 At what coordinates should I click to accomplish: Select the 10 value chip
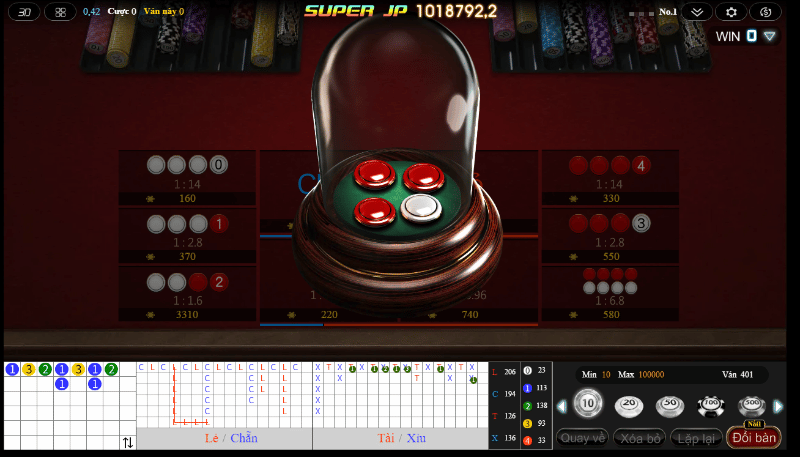click(588, 403)
